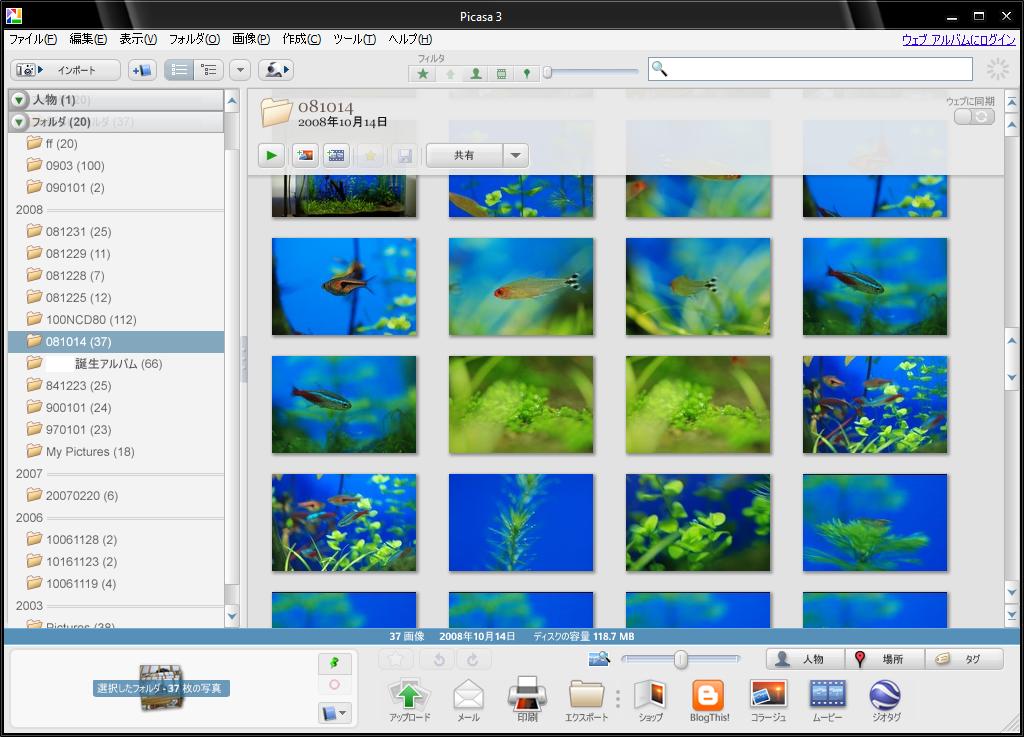
Task: Click the 共有 share button
Action: pos(464,155)
